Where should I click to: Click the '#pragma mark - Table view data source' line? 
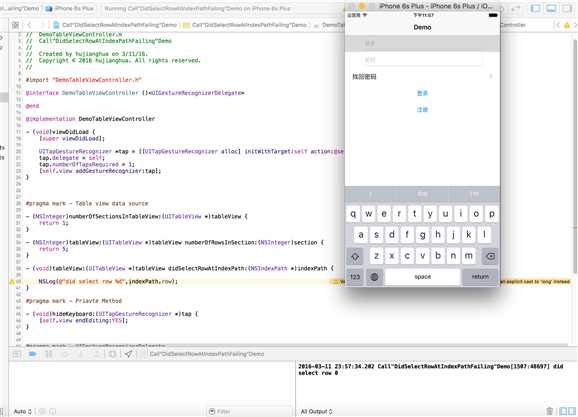(x=87, y=204)
